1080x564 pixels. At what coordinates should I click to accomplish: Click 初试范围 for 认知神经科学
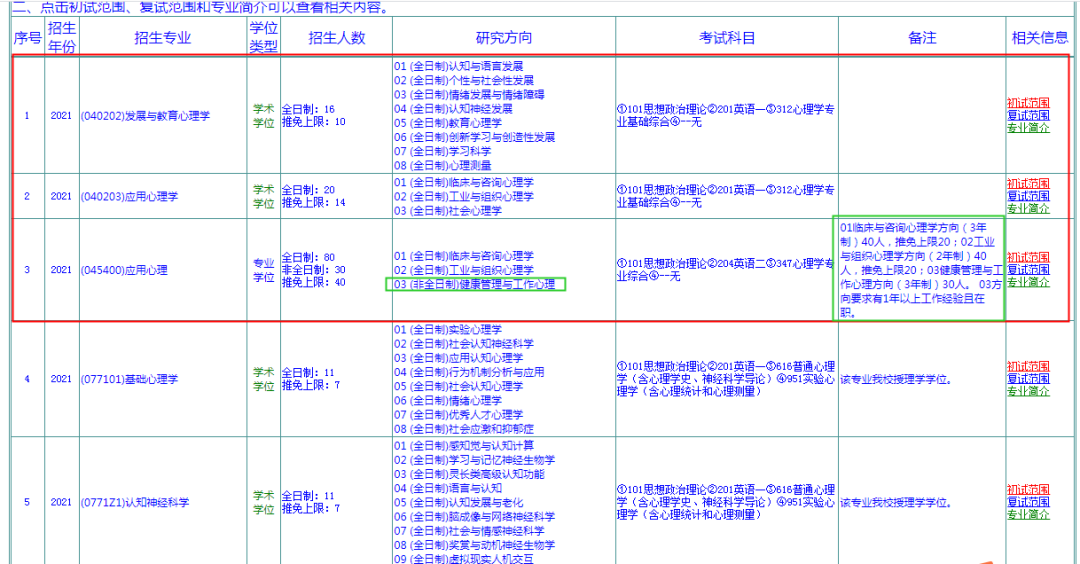pos(1027,489)
